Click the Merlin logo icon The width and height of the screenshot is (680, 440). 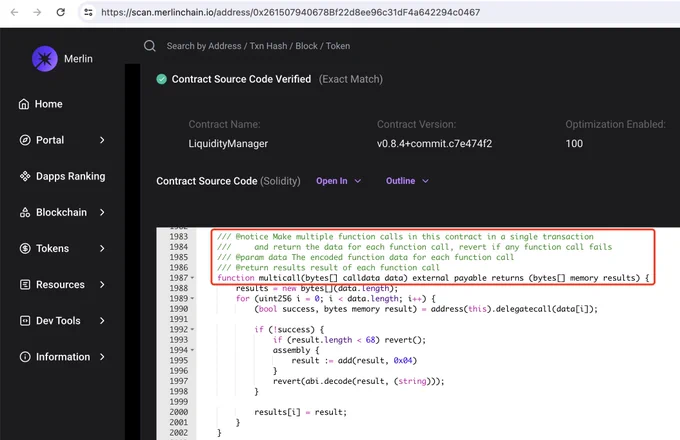pos(45,59)
